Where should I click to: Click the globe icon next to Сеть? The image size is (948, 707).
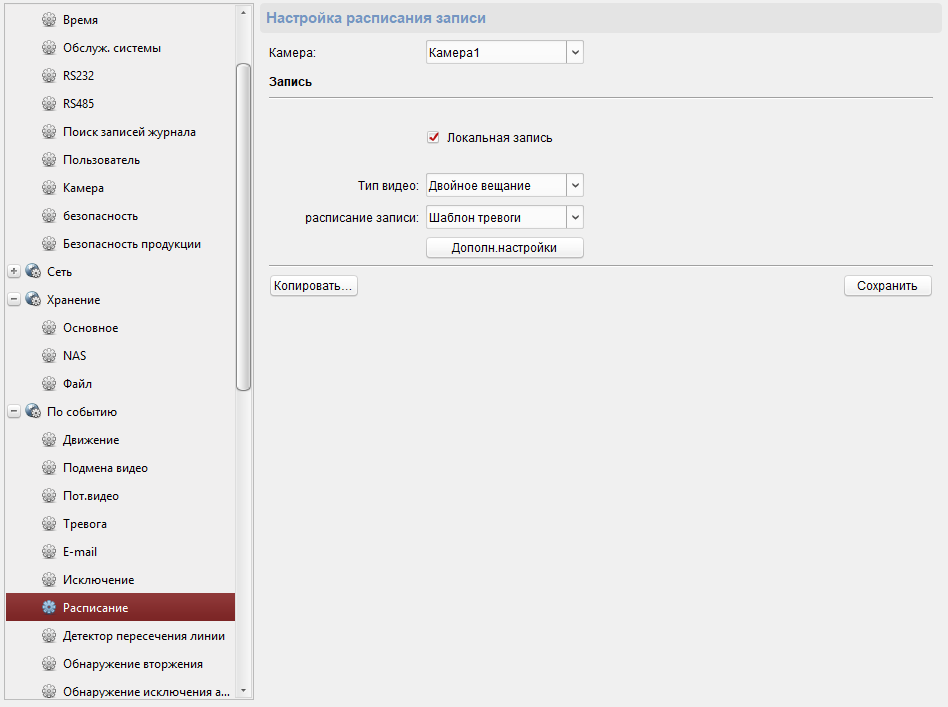tap(33, 272)
